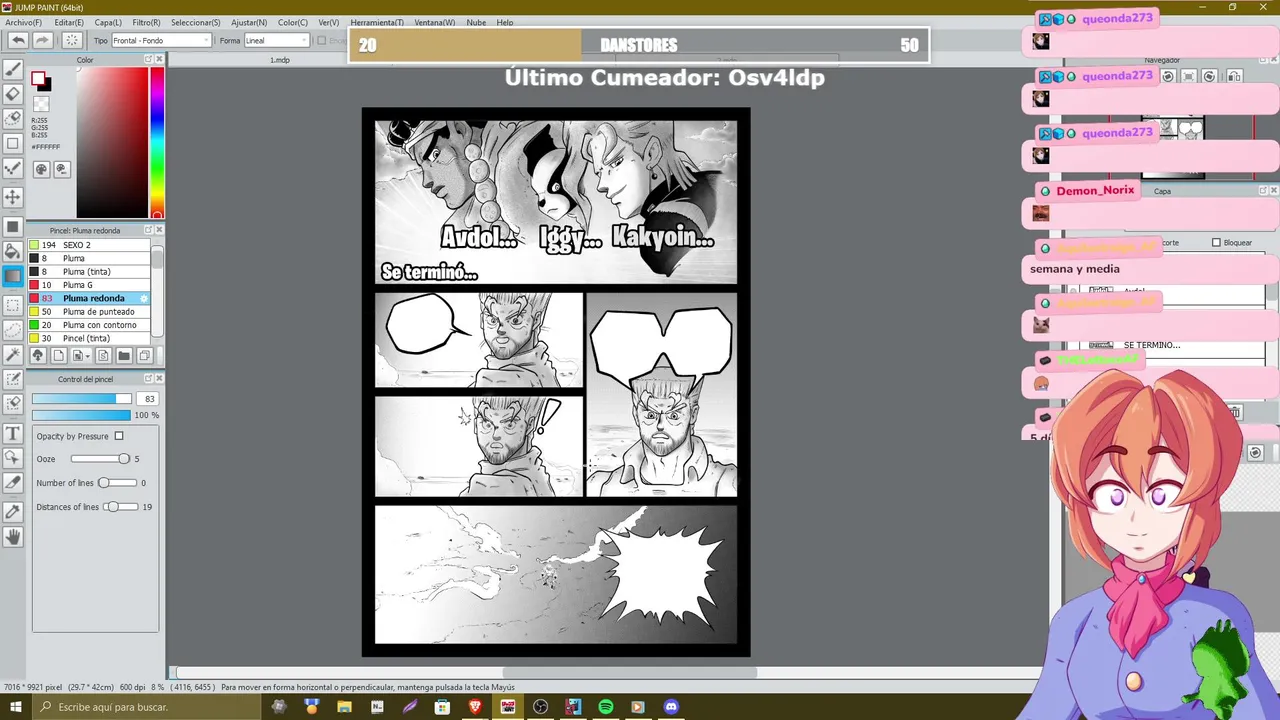Viewport: 1280px width, 720px height.
Task: Open the Editar menu
Action: [69, 22]
